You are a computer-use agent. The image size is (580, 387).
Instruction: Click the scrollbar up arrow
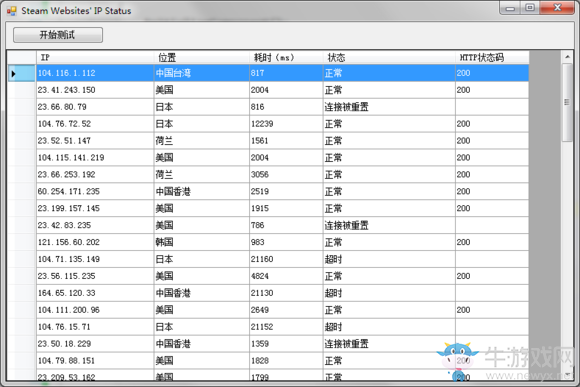tap(567, 57)
